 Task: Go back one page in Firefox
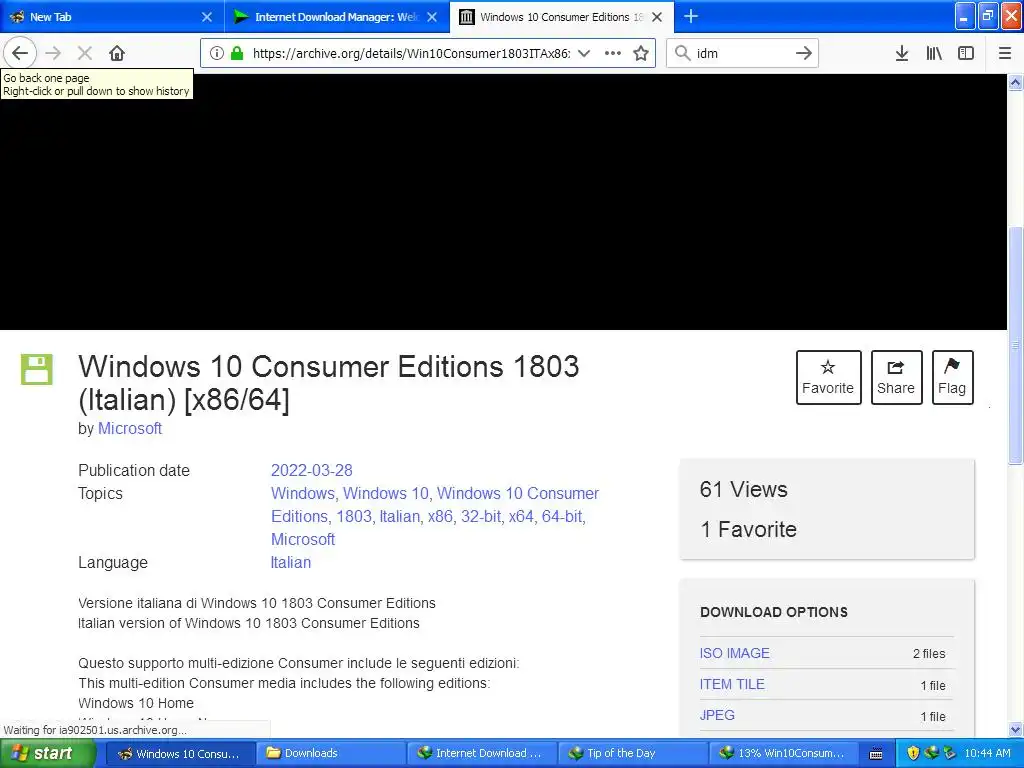coord(20,53)
